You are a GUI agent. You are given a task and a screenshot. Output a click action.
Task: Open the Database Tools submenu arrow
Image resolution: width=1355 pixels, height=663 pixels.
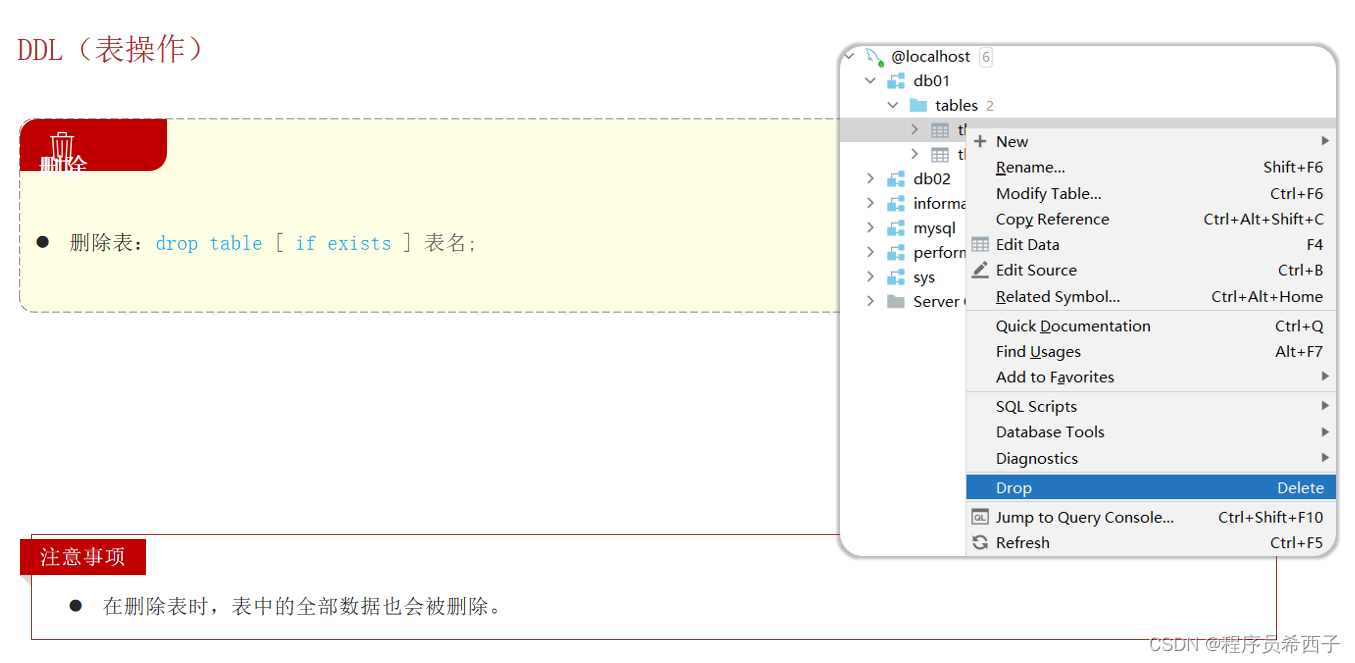click(1325, 432)
